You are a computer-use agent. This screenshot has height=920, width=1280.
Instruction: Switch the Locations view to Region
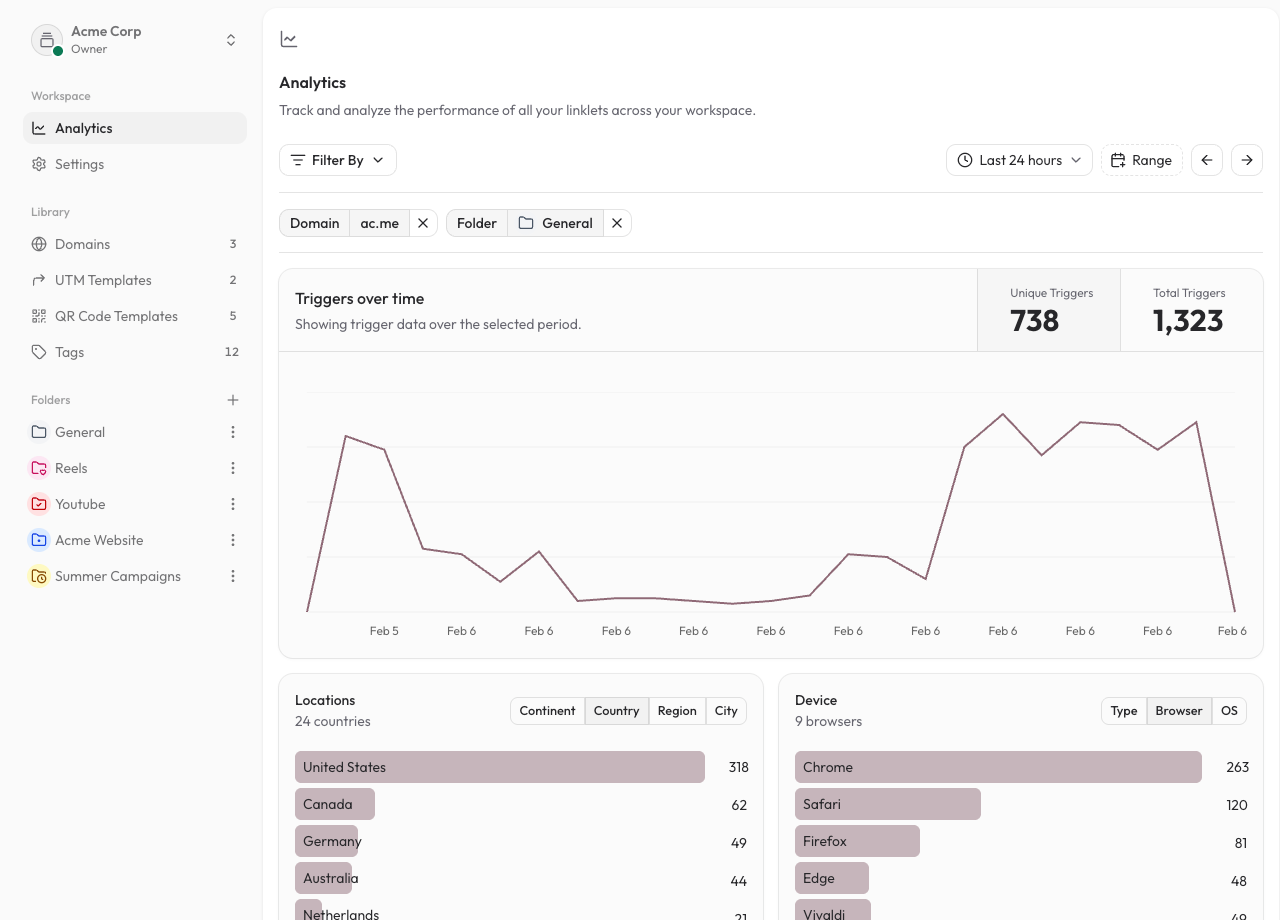coord(677,711)
